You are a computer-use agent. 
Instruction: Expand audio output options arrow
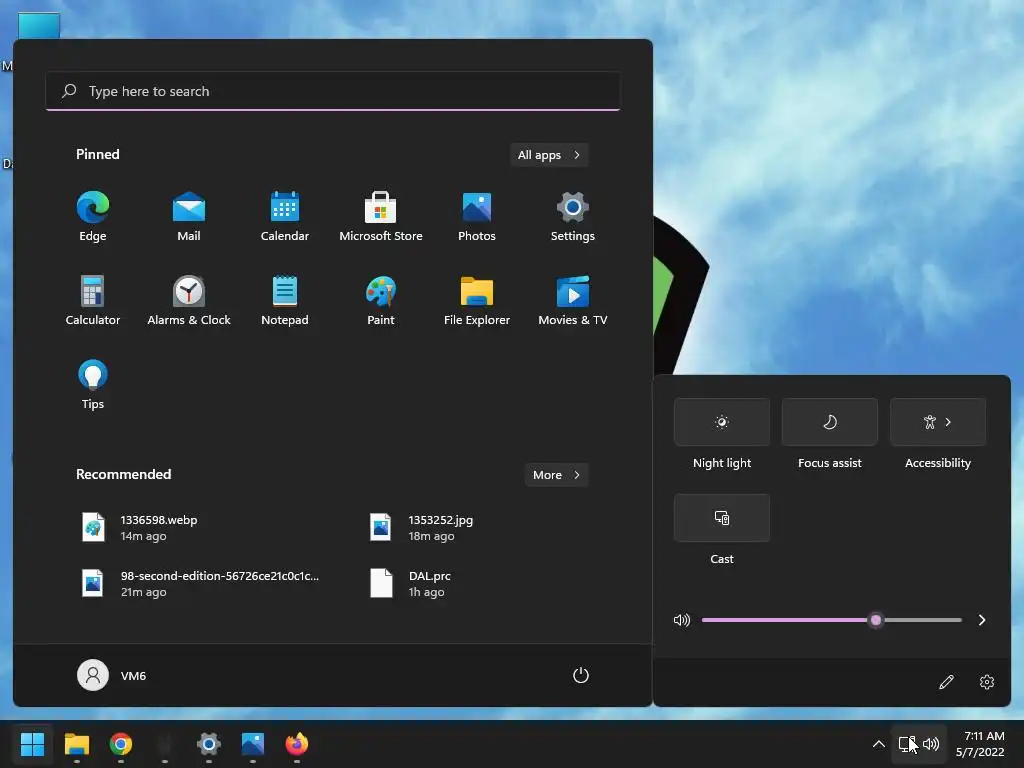pos(982,620)
